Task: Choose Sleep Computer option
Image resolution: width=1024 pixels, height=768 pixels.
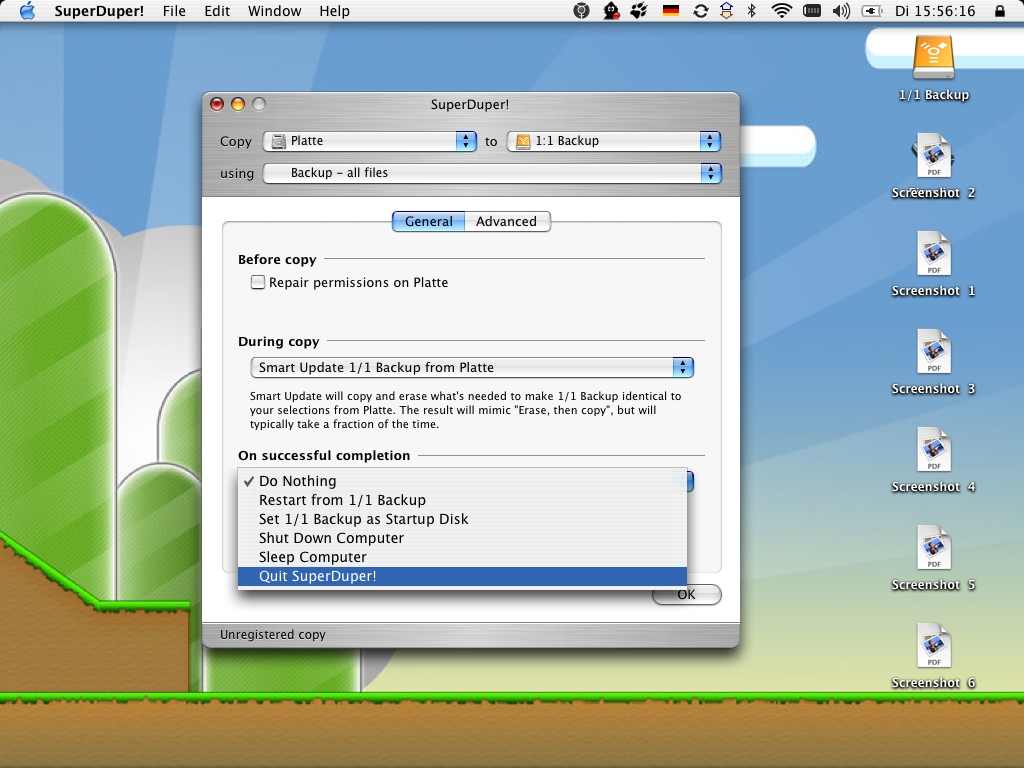Action: (x=462, y=557)
